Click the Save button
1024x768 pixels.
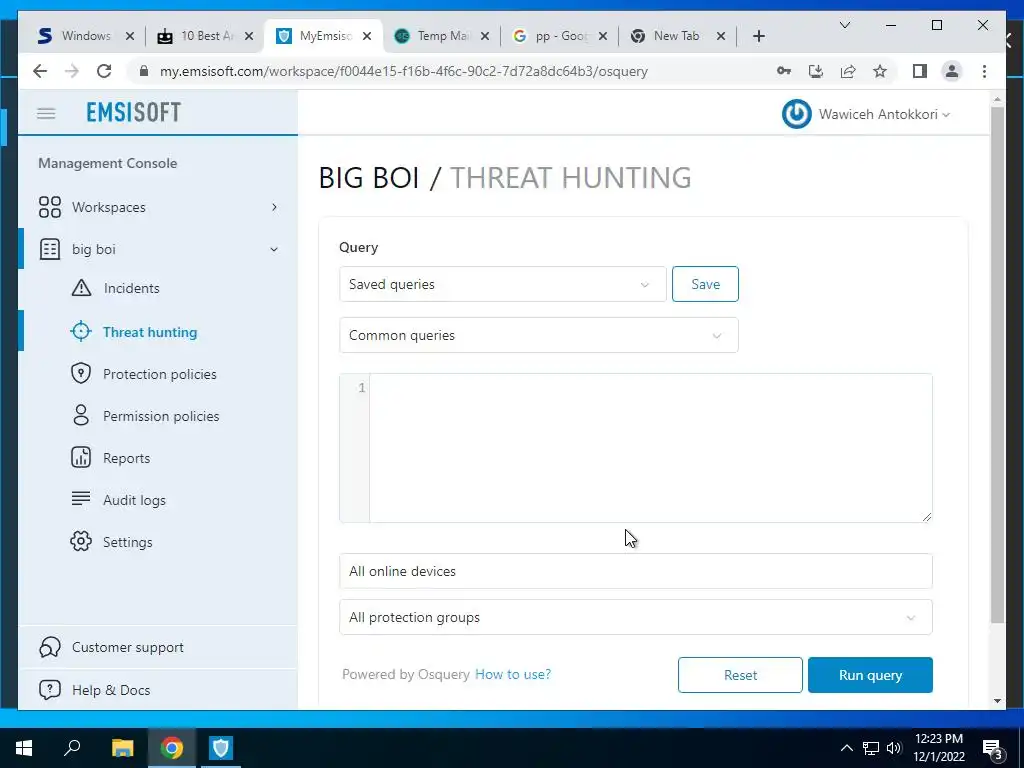(705, 284)
